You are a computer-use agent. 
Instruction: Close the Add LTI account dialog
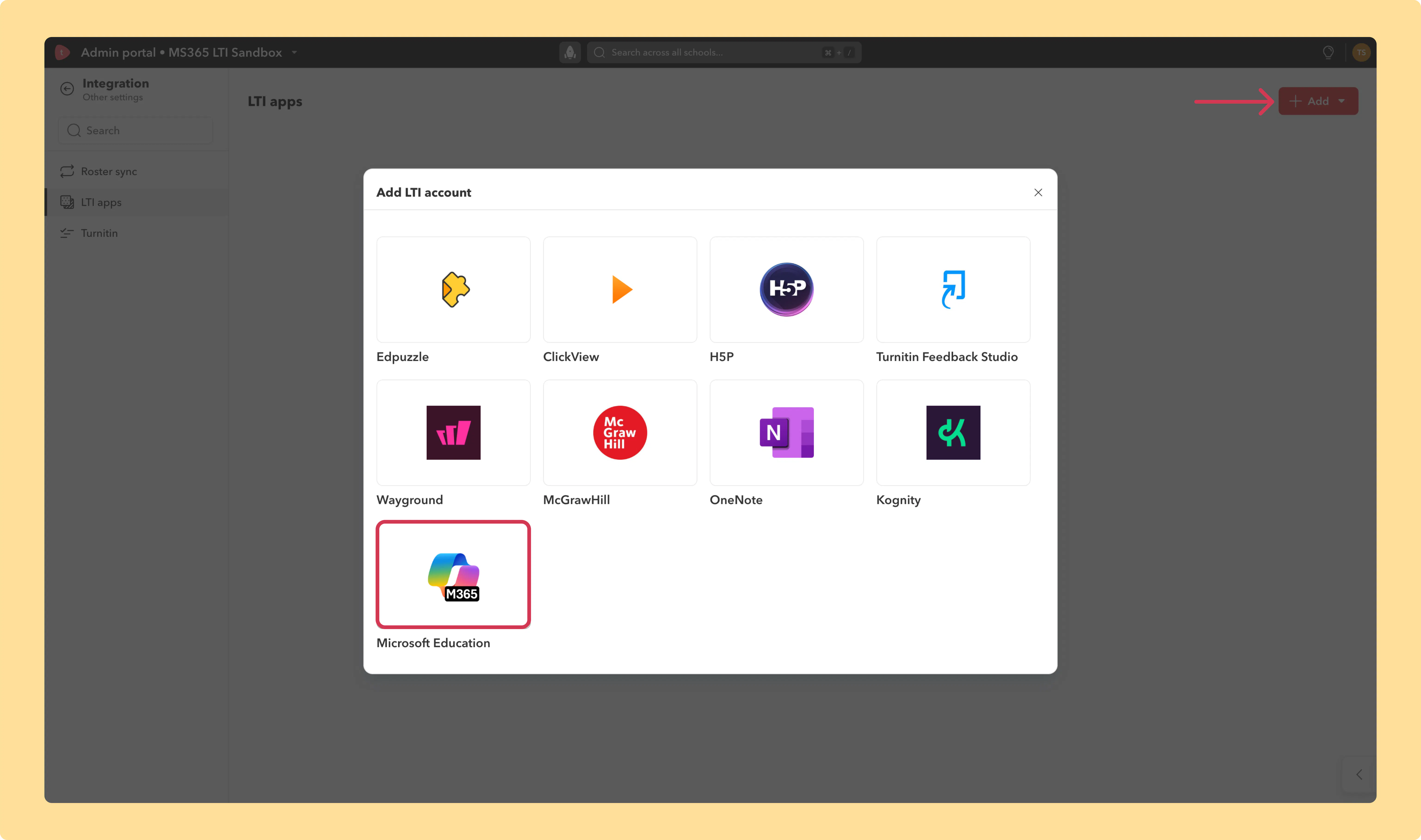pos(1038,192)
